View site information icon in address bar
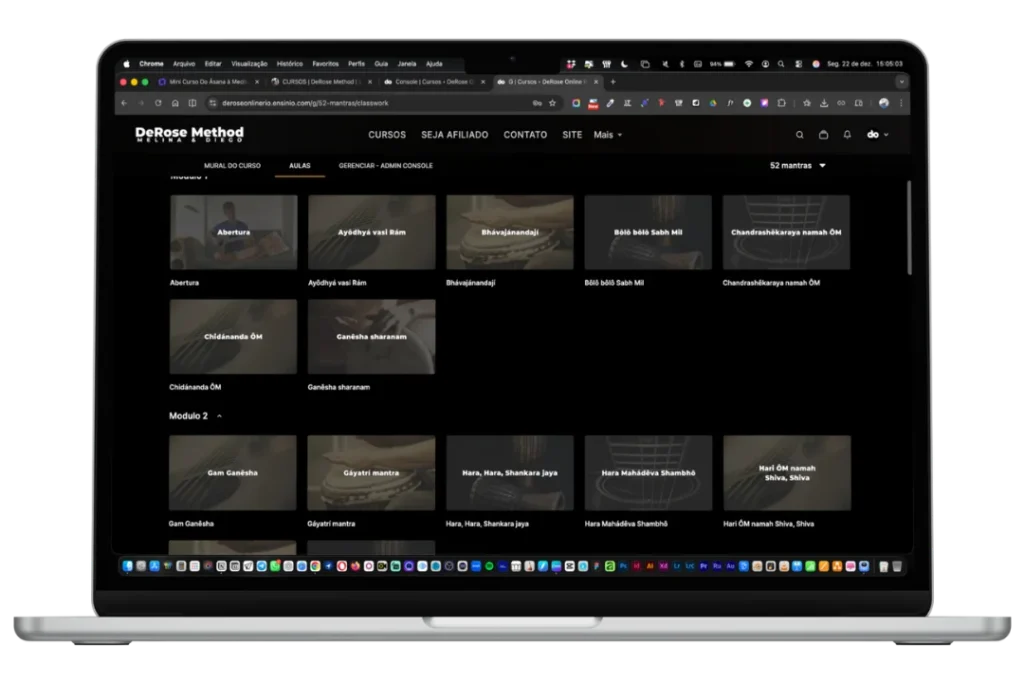Image resolution: width=1024 pixels, height=683 pixels. pos(212,103)
